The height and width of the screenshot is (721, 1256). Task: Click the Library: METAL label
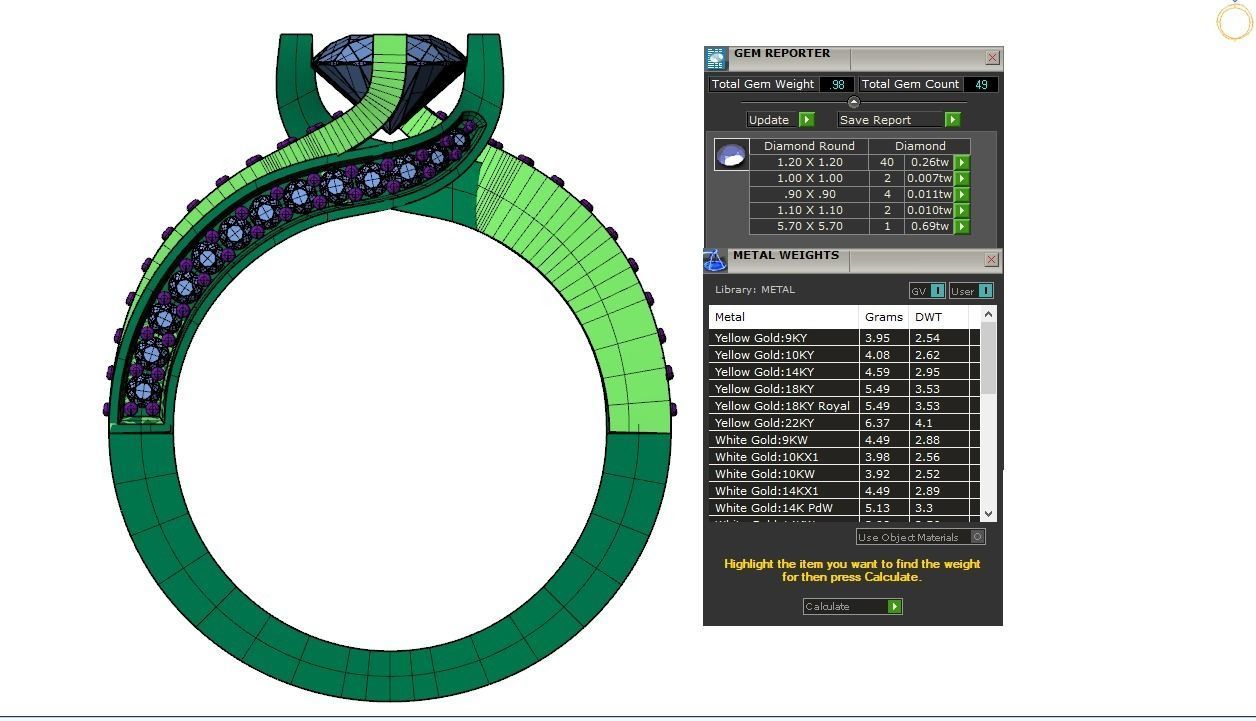(x=755, y=290)
